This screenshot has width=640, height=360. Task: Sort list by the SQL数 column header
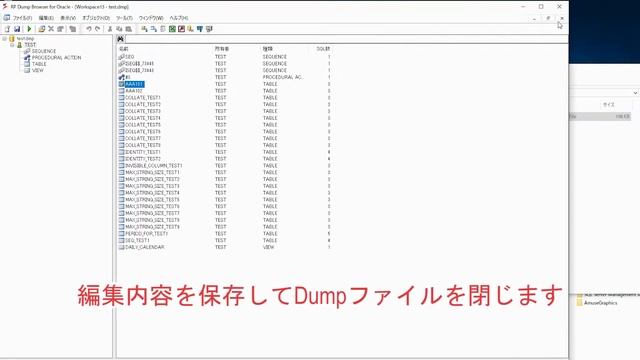(323, 49)
